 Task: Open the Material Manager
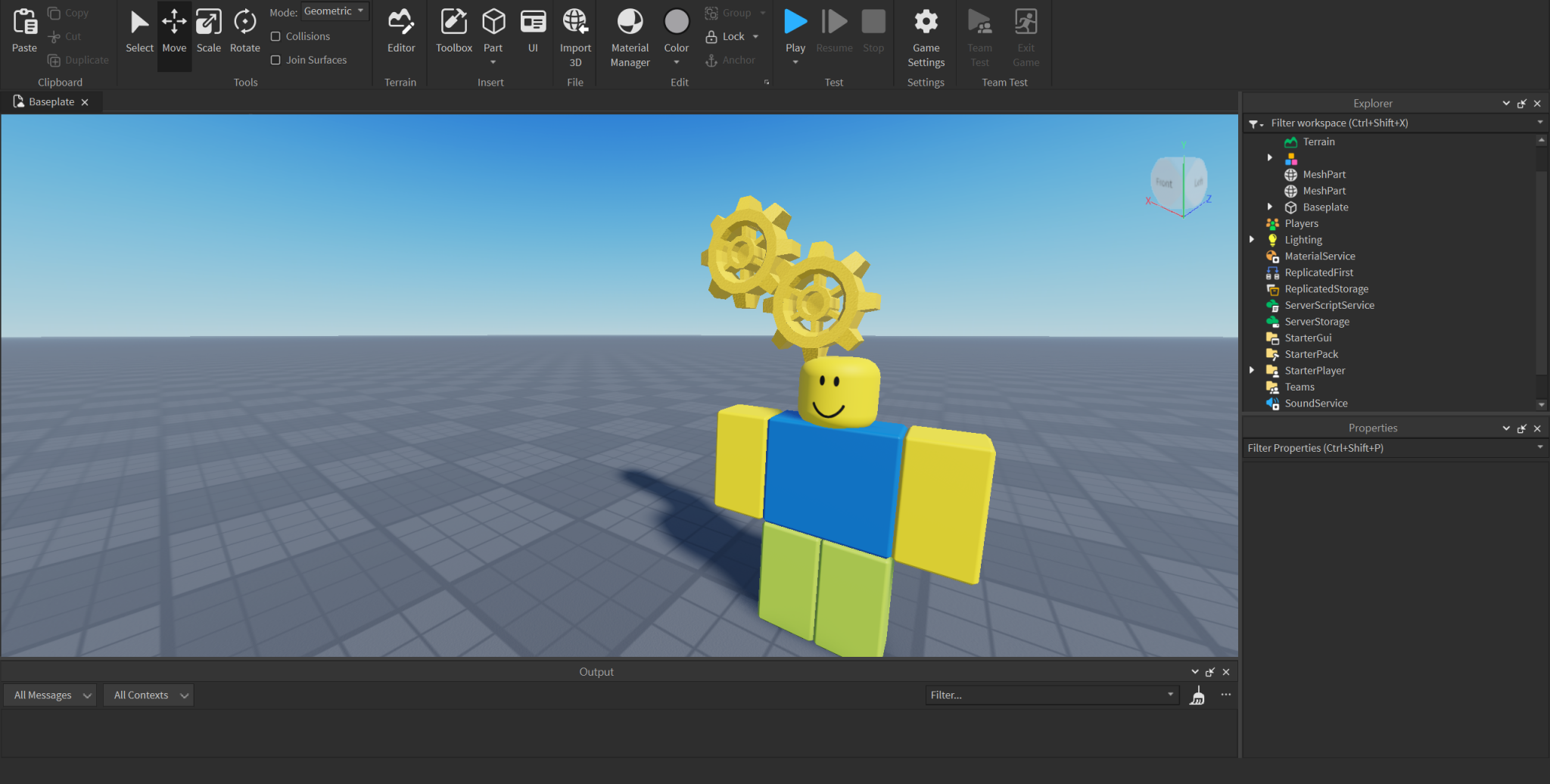[x=629, y=36]
